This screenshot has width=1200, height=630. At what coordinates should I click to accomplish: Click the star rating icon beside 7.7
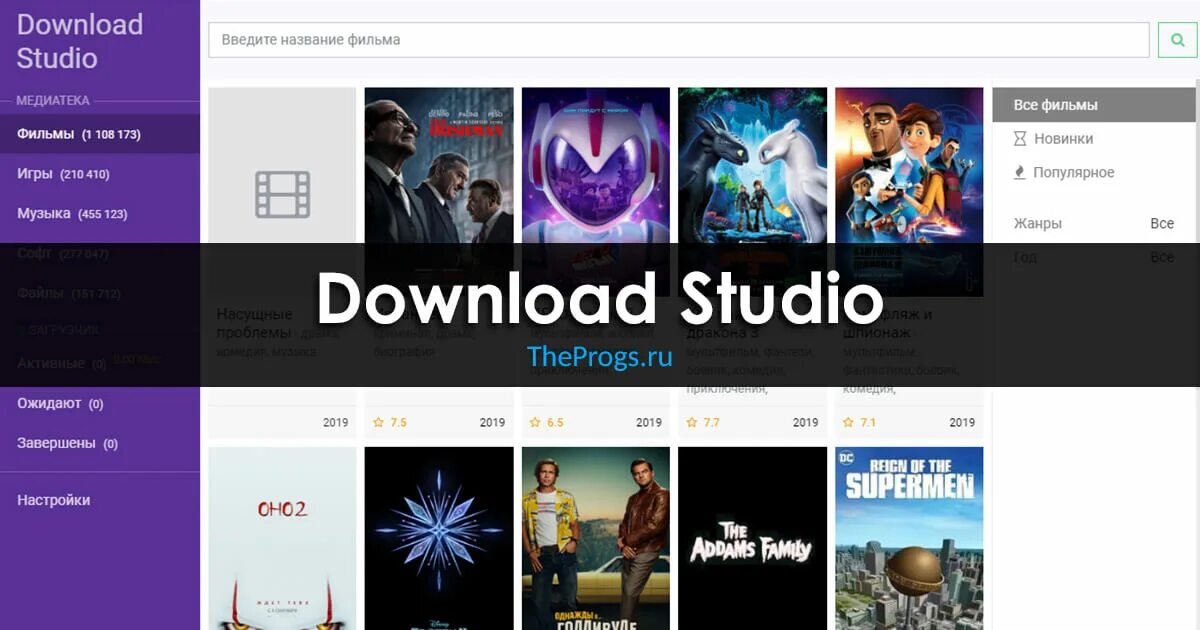tap(692, 423)
